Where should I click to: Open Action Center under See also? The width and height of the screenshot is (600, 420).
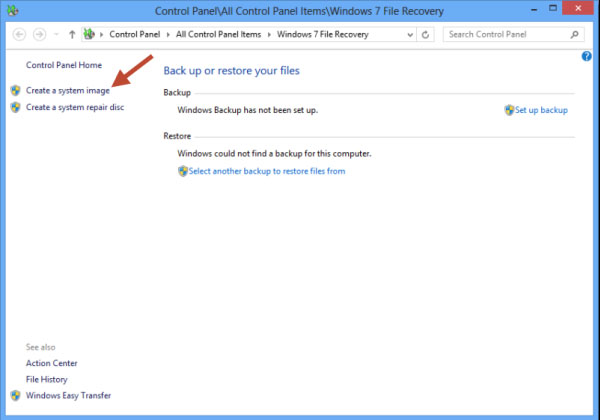coord(52,363)
